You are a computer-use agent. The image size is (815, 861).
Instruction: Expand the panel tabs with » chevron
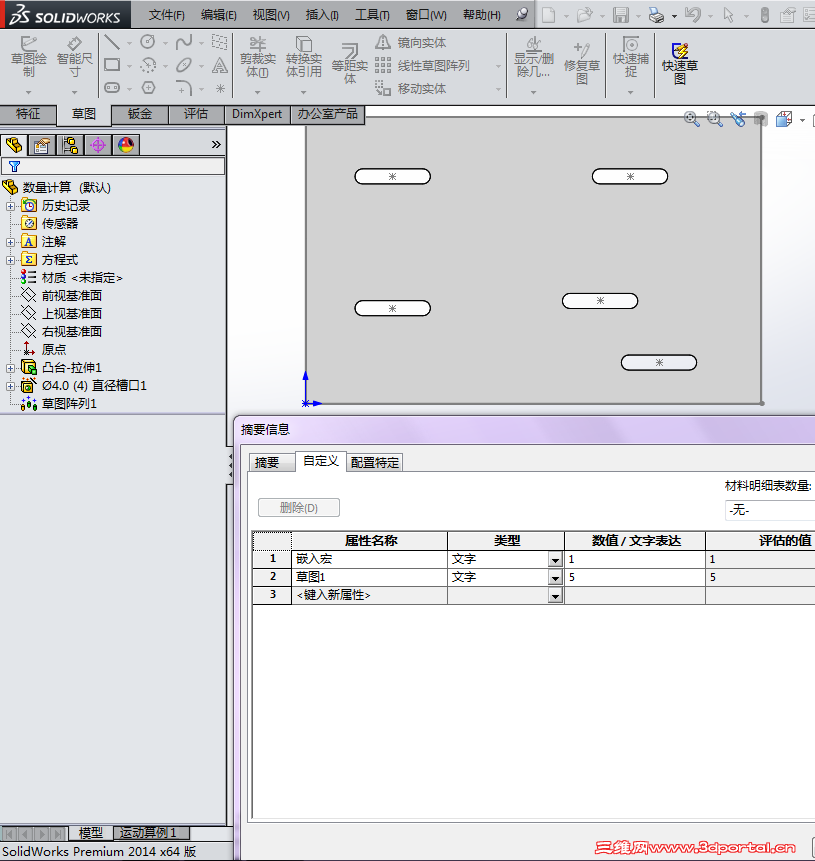pos(216,144)
